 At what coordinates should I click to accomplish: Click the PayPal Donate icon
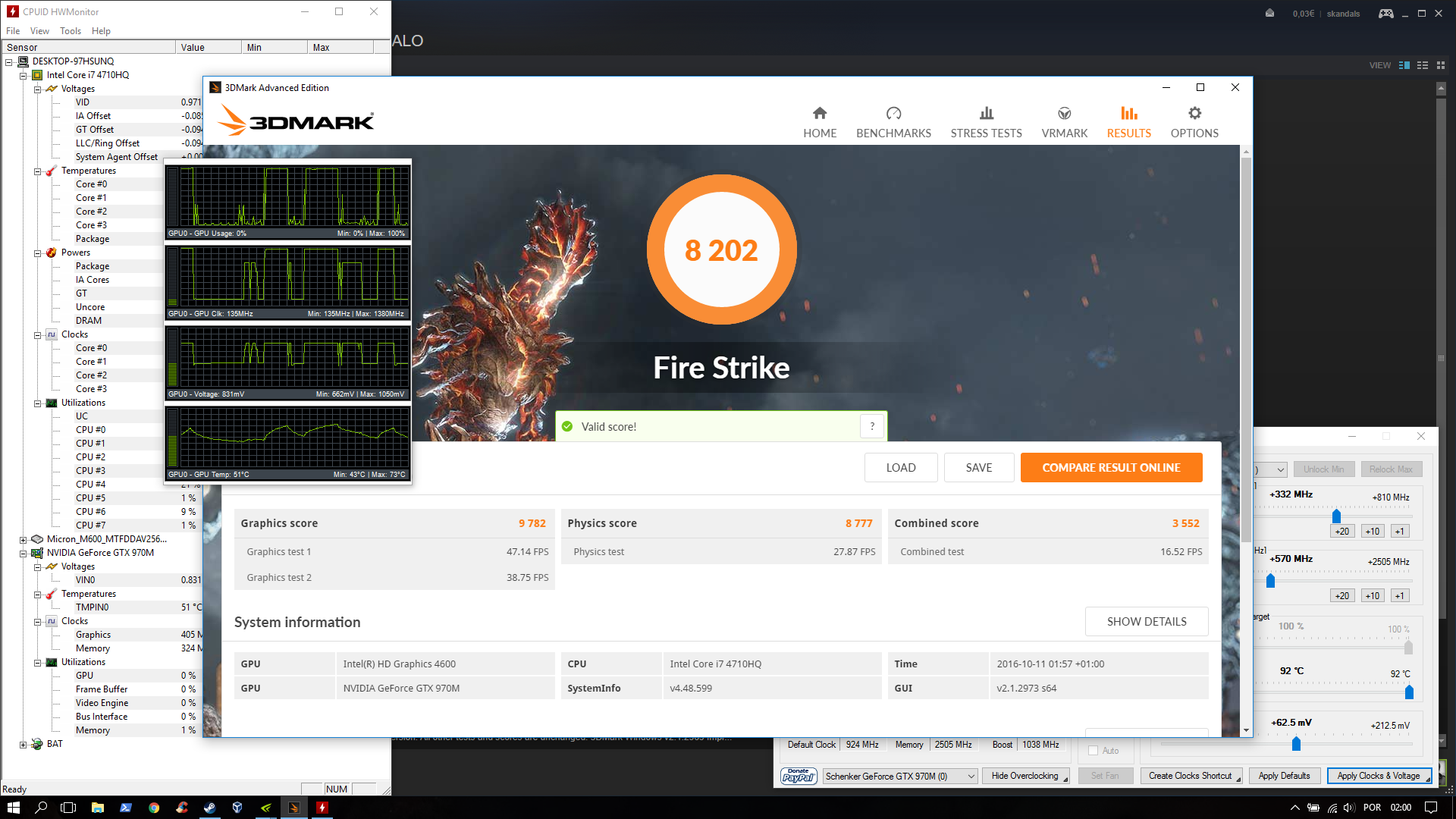click(798, 776)
